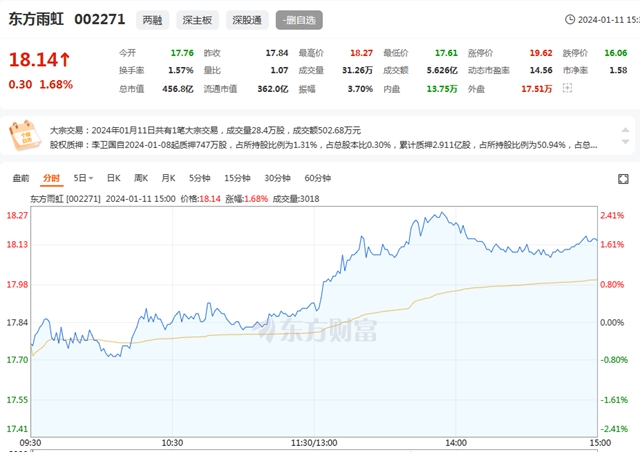Click the change percentage 1.68% under price
Viewport: 640px width, 452px height.
[56, 85]
